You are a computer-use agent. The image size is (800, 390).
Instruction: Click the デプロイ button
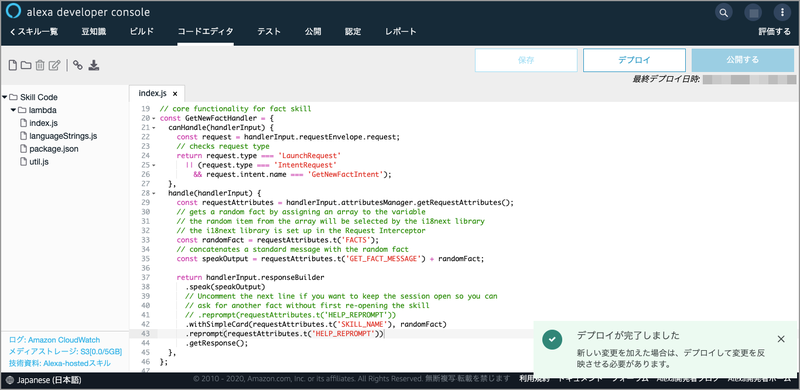[x=634, y=60]
